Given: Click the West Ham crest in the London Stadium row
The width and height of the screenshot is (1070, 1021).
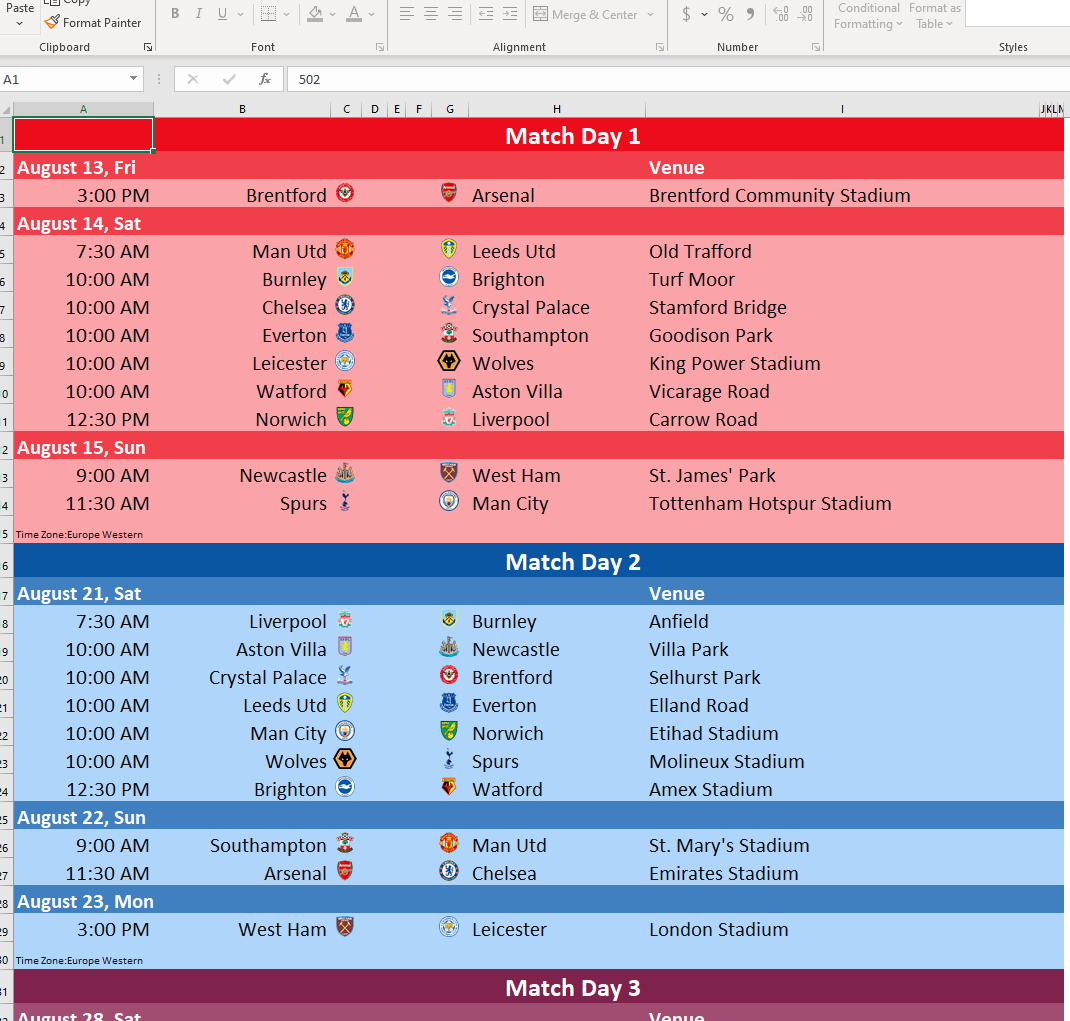Looking at the screenshot, I should coord(345,927).
